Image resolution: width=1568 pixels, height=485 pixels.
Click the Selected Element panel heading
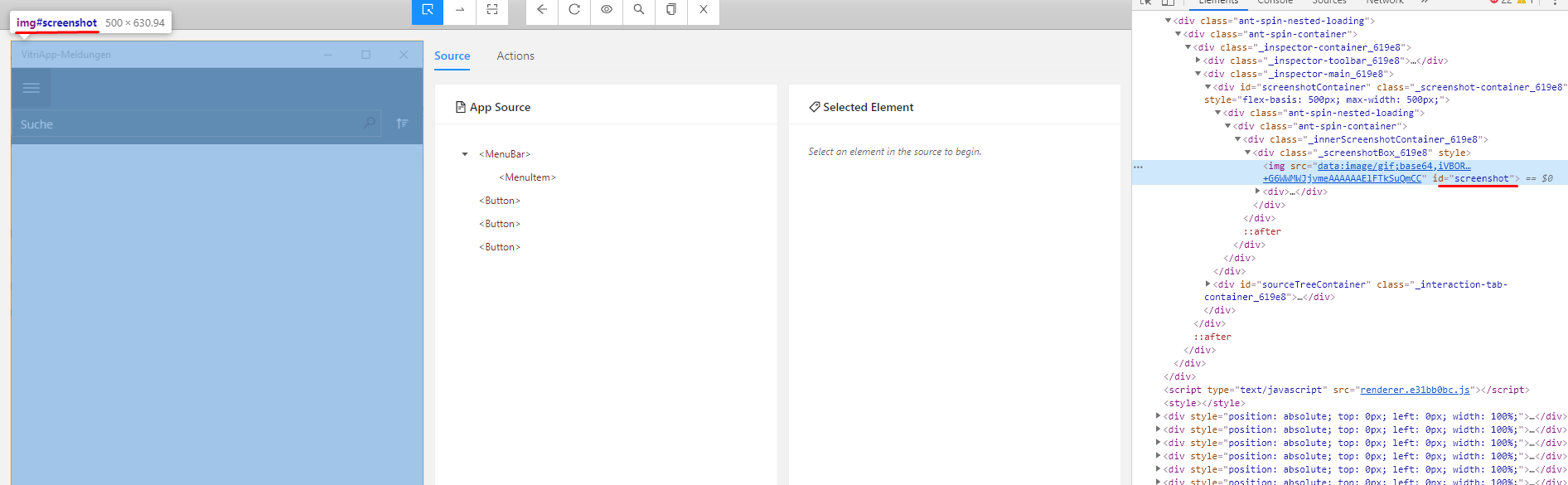tap(861, 107)
